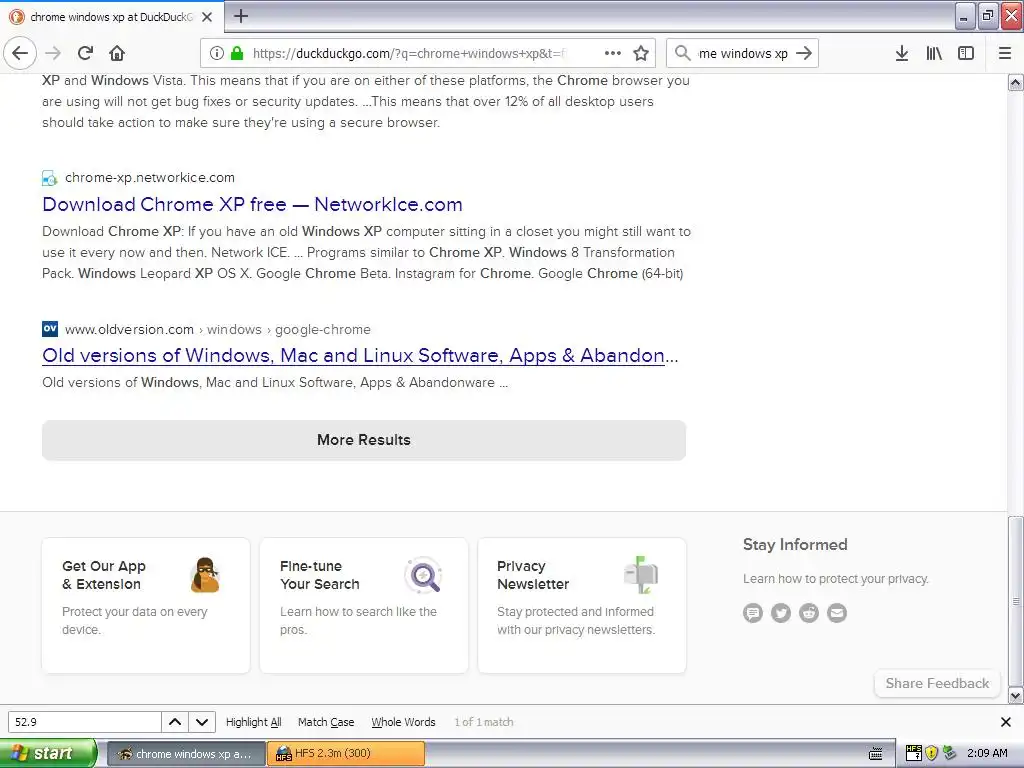Screen dimensions: 1024x768
Task: Switch to chrome windows xp taskbar button
Action: point(186,754)
